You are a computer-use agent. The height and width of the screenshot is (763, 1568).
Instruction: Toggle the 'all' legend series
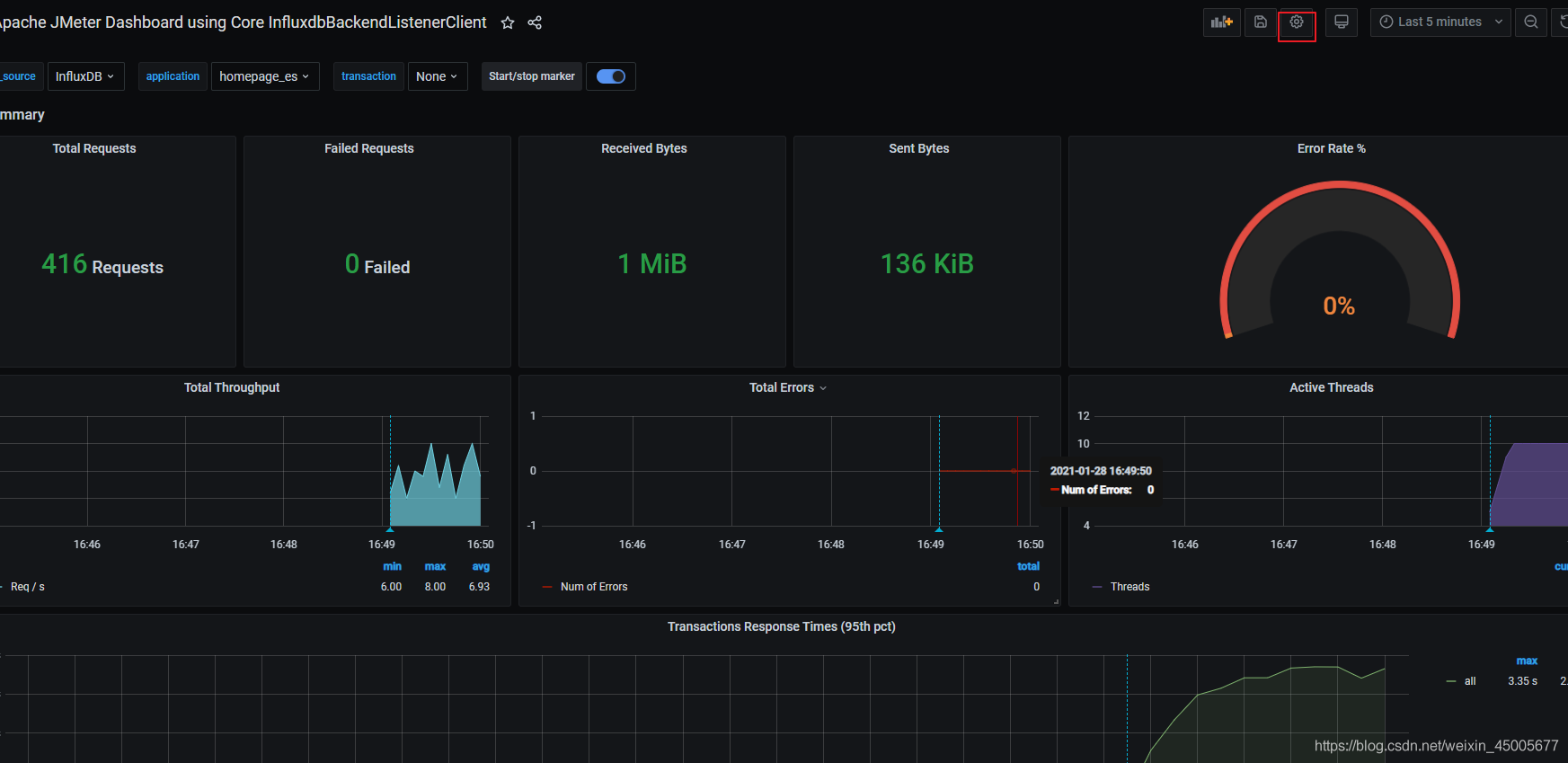click(1470, 681)
